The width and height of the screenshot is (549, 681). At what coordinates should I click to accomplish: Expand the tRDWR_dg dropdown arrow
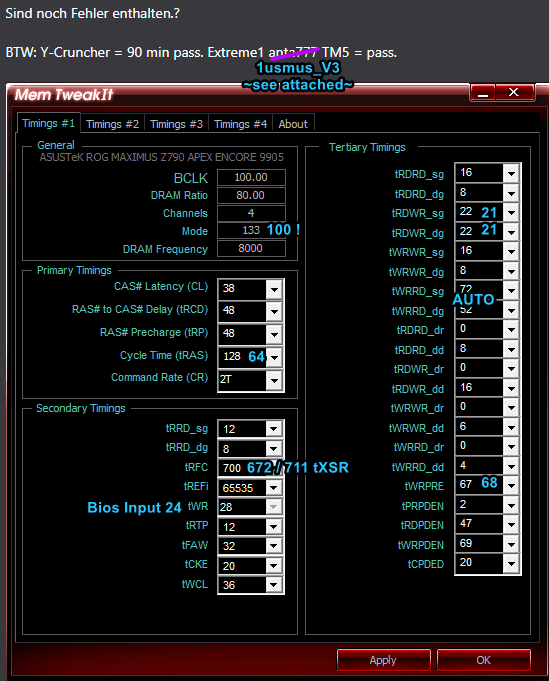[511, 232]
